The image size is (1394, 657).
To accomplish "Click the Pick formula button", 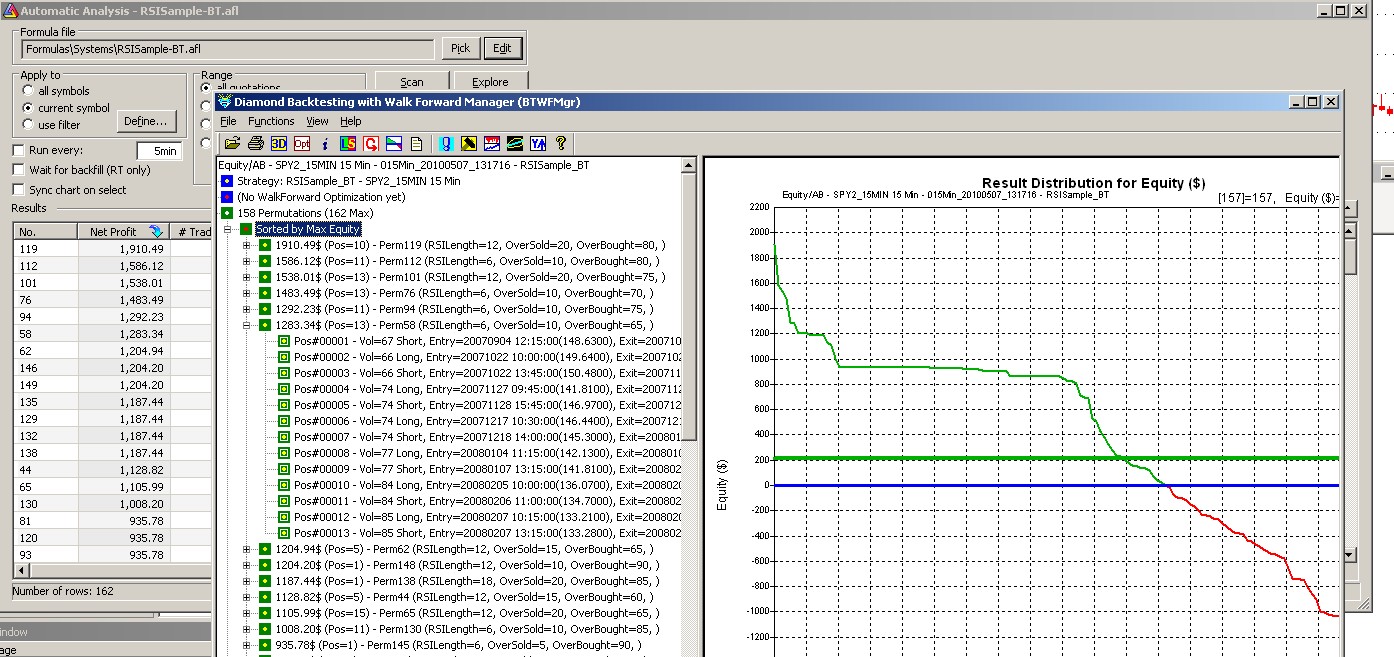I will [x=460, y=48].
